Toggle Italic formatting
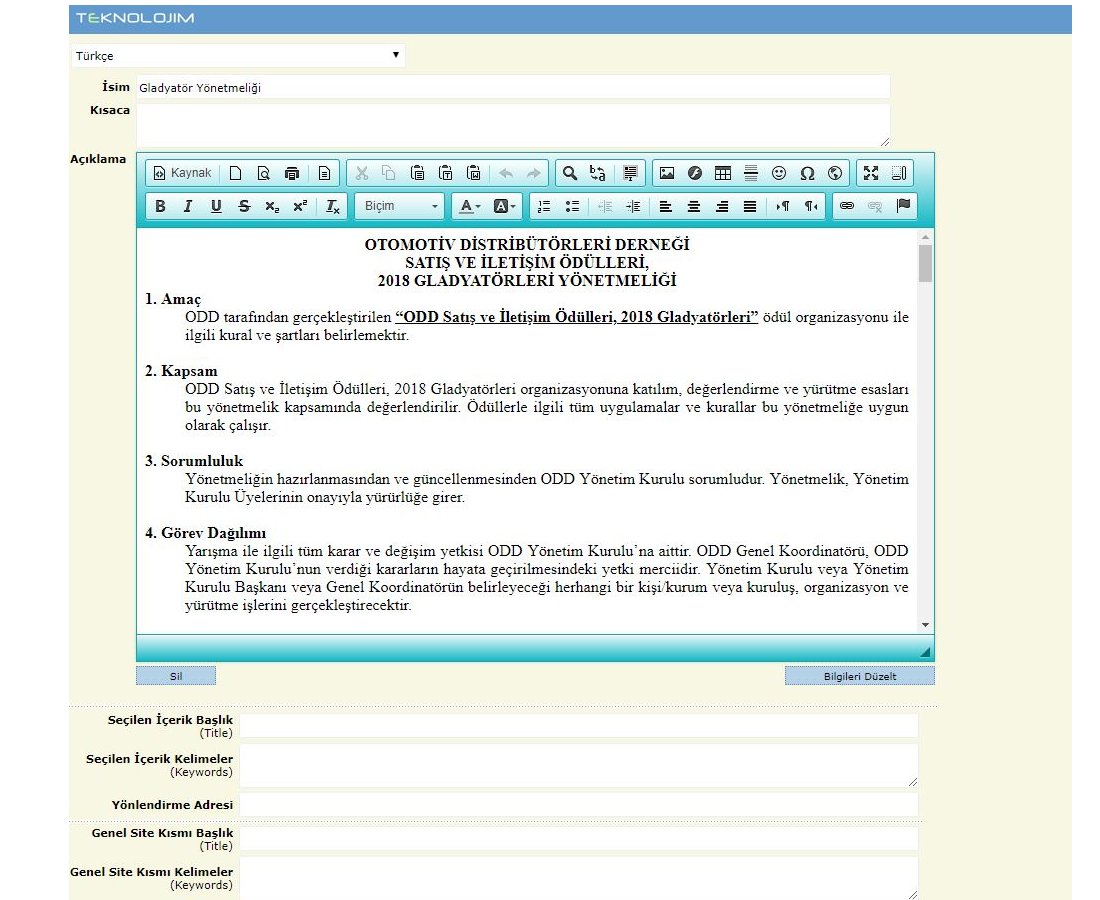This screenshot has width=1100, height=900. click(x=188, y=206)
